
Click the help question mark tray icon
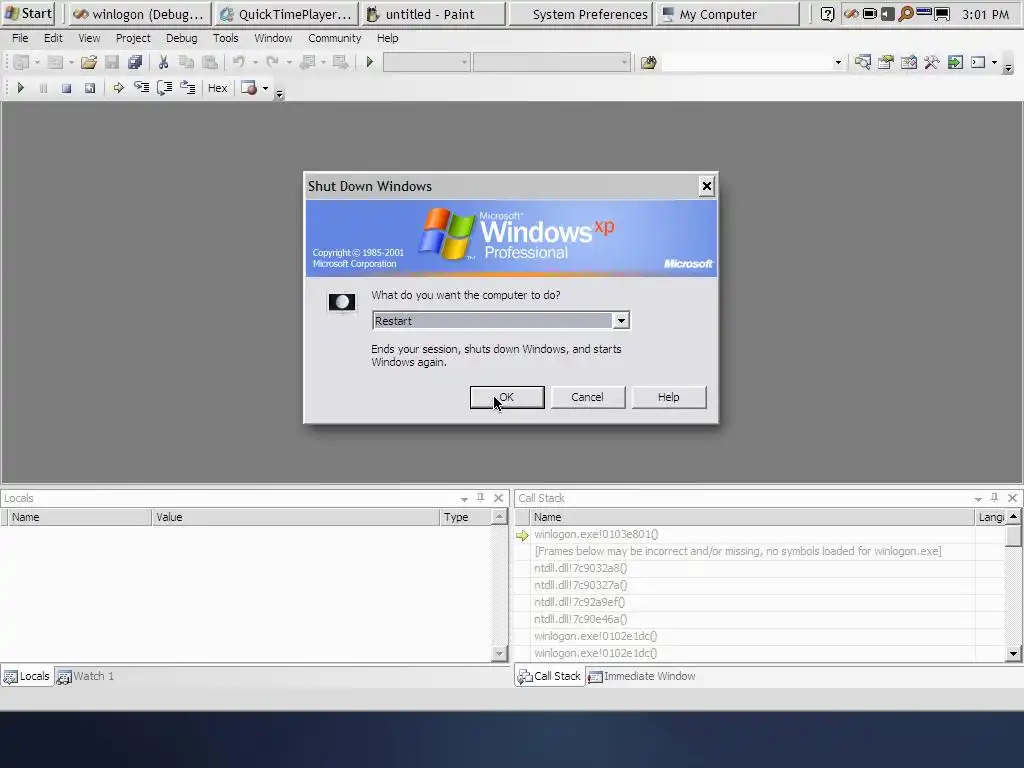[827, 14]
